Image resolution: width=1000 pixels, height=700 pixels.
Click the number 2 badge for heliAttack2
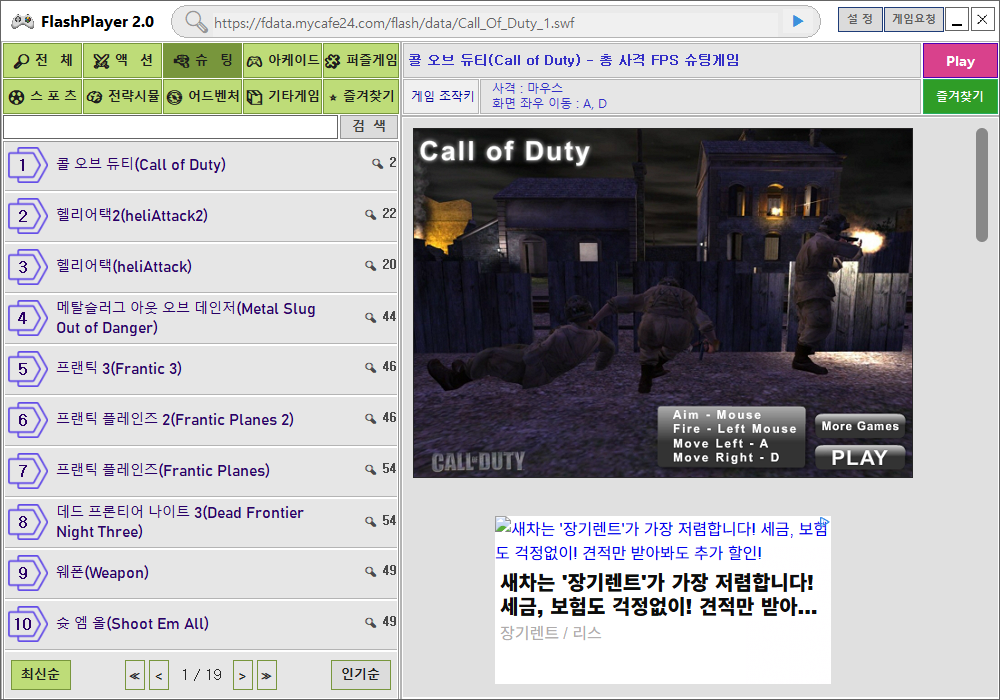pyautogui.click(x=27, y=216)
